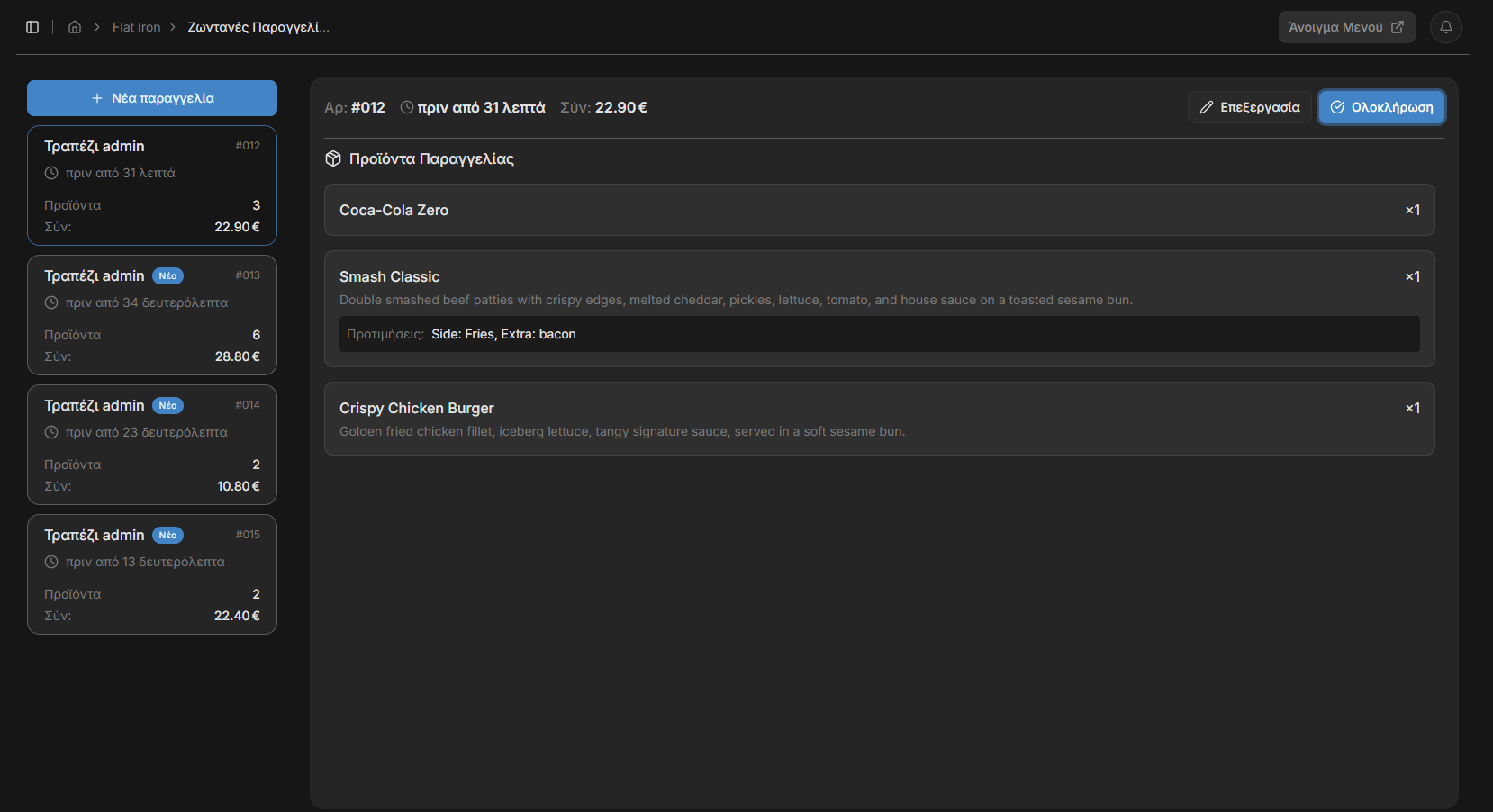
Task: Select order card #013
Action: click(x=152, y=315)
